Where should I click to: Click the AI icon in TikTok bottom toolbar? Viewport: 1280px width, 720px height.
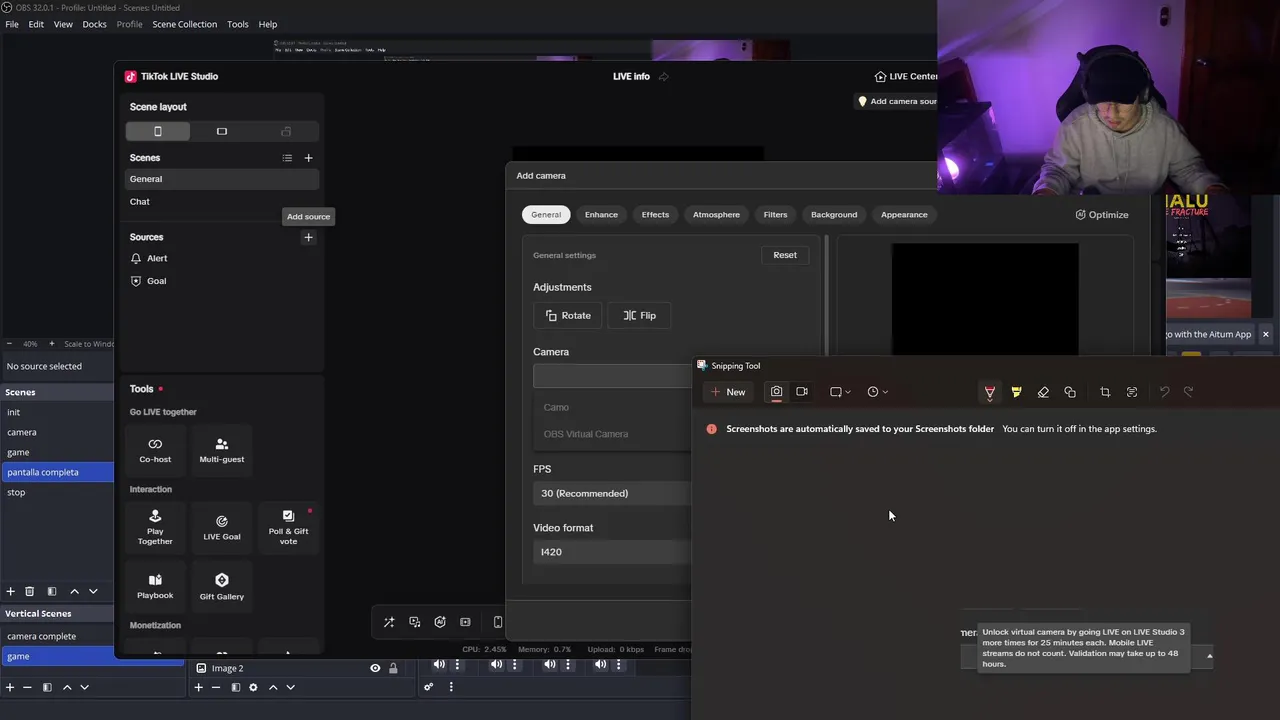440,622
